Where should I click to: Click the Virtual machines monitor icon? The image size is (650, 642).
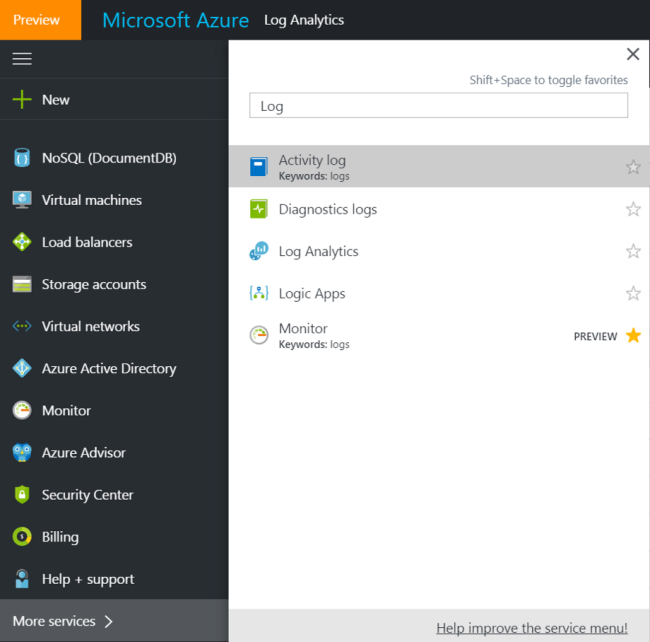(22, 200)
